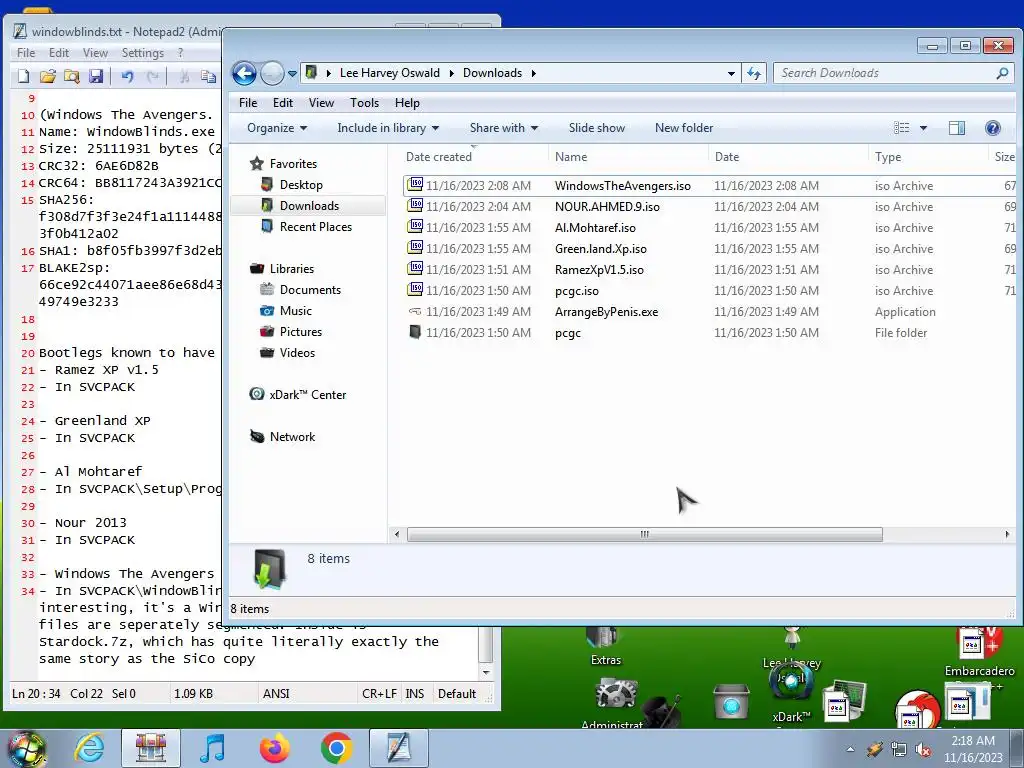Click the muted volume tray icon

point(923,750)
